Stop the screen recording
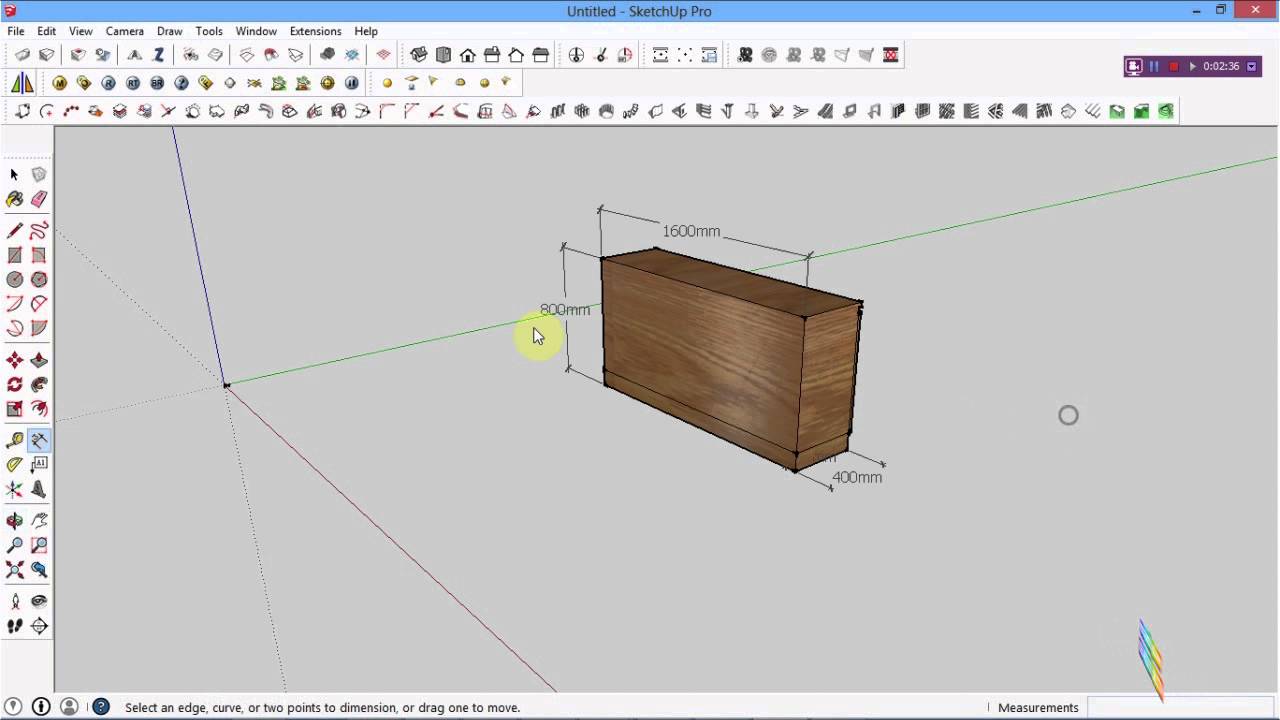Screen dimensions: 1280x720 pyautogui.click(x=1173, y=66)
